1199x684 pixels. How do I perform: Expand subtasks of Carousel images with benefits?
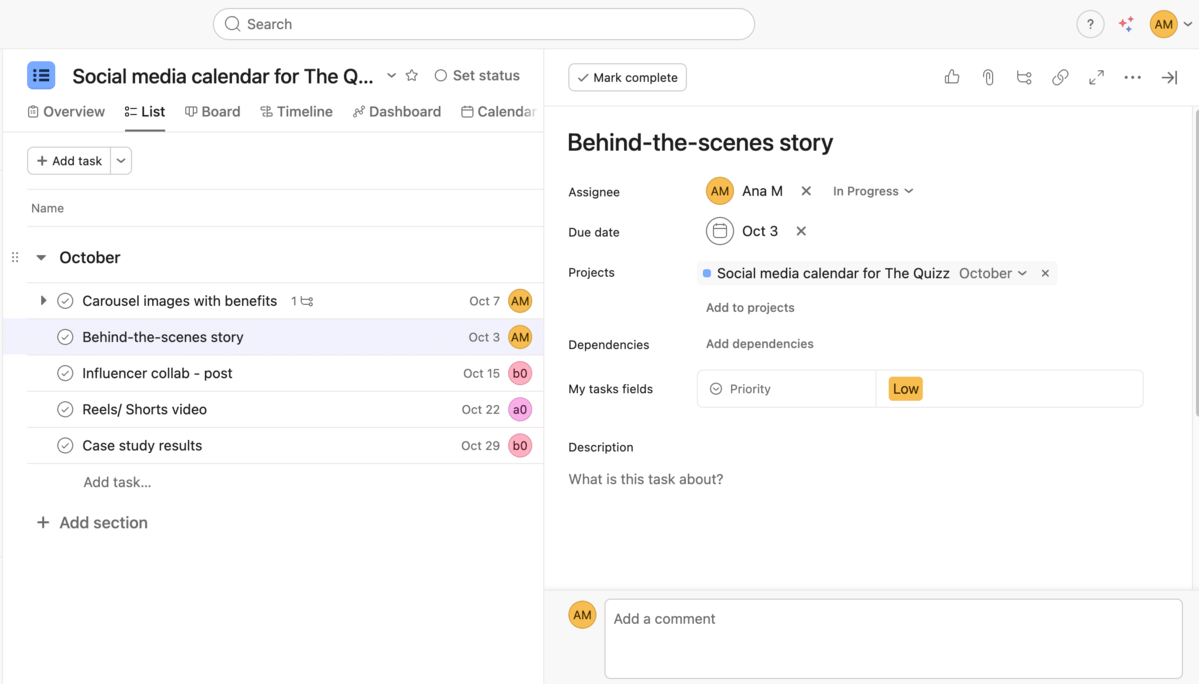pyautogui.click(x=42, y=300)
